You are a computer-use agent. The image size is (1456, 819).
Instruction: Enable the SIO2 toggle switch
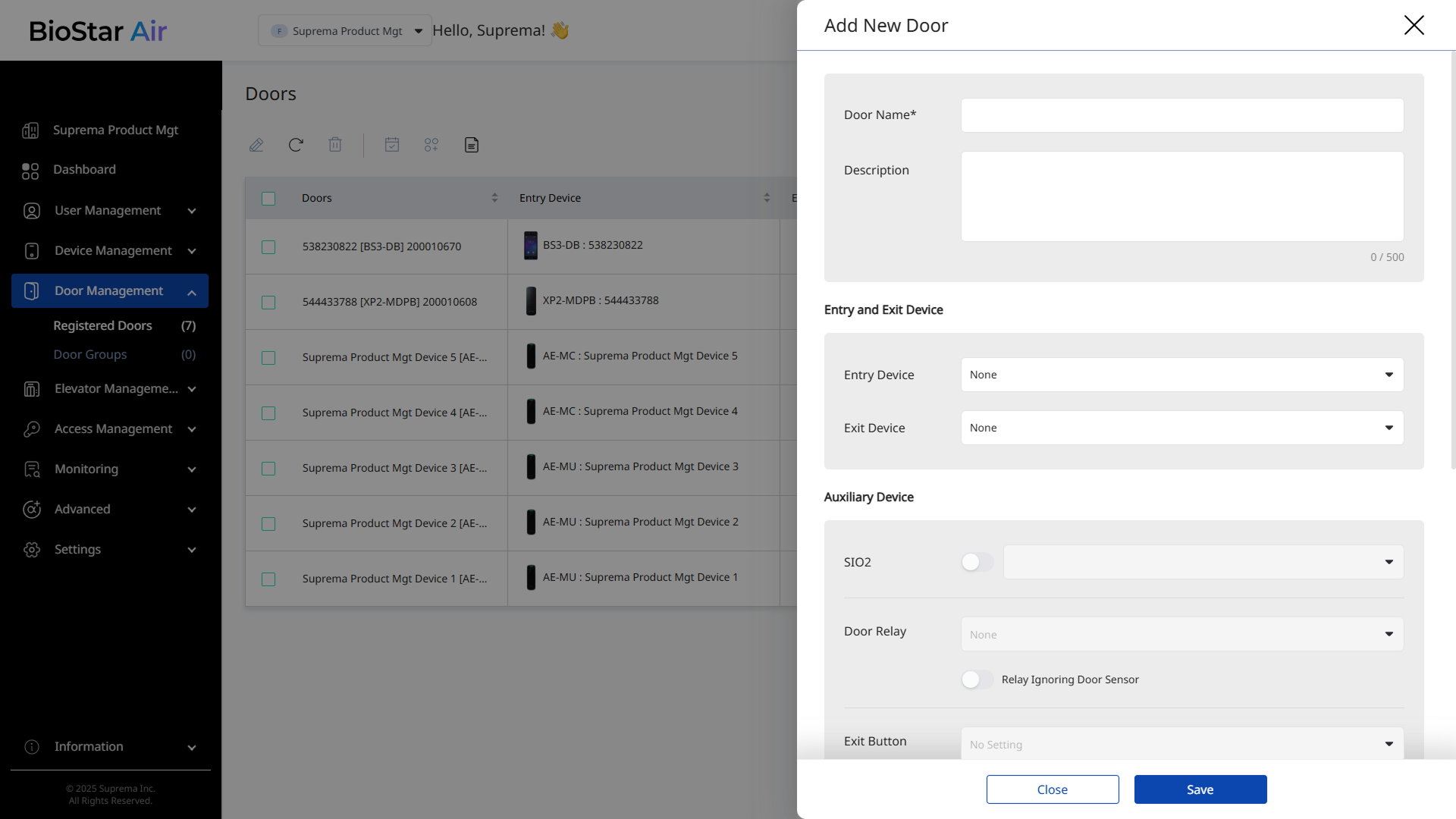pyautogui.click(x=977, y=562)
